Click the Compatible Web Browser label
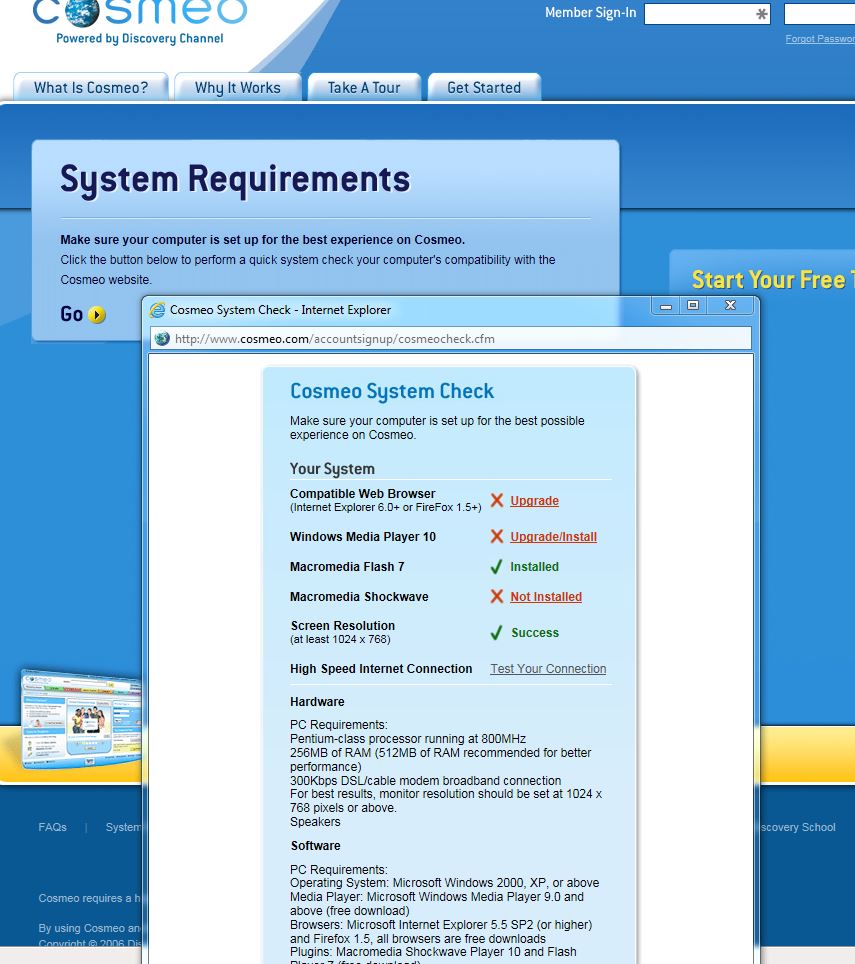 tap(362, 494)
